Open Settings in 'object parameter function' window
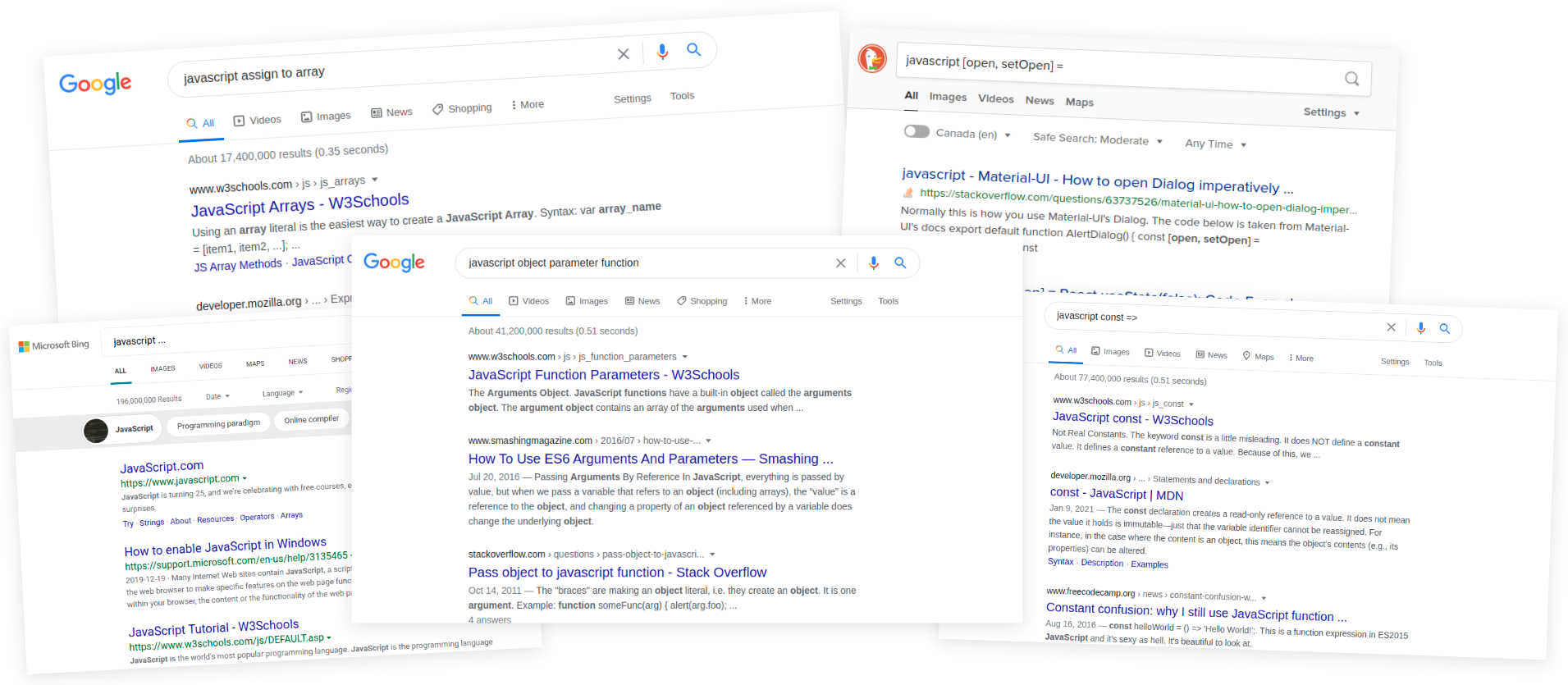1568x685 pixels. (x=846, y=301)
